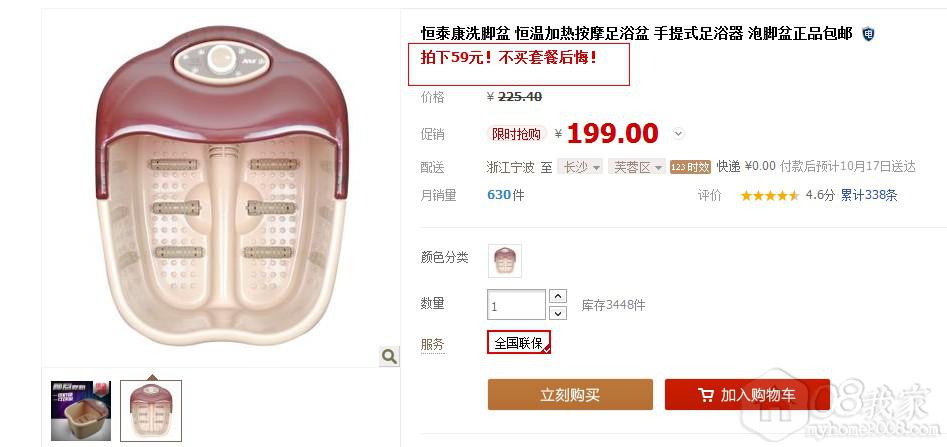The height and width of the screenshot is (447, 947).
Task: Increase quantity with the up arrow
Action: (x=559, y=296)
